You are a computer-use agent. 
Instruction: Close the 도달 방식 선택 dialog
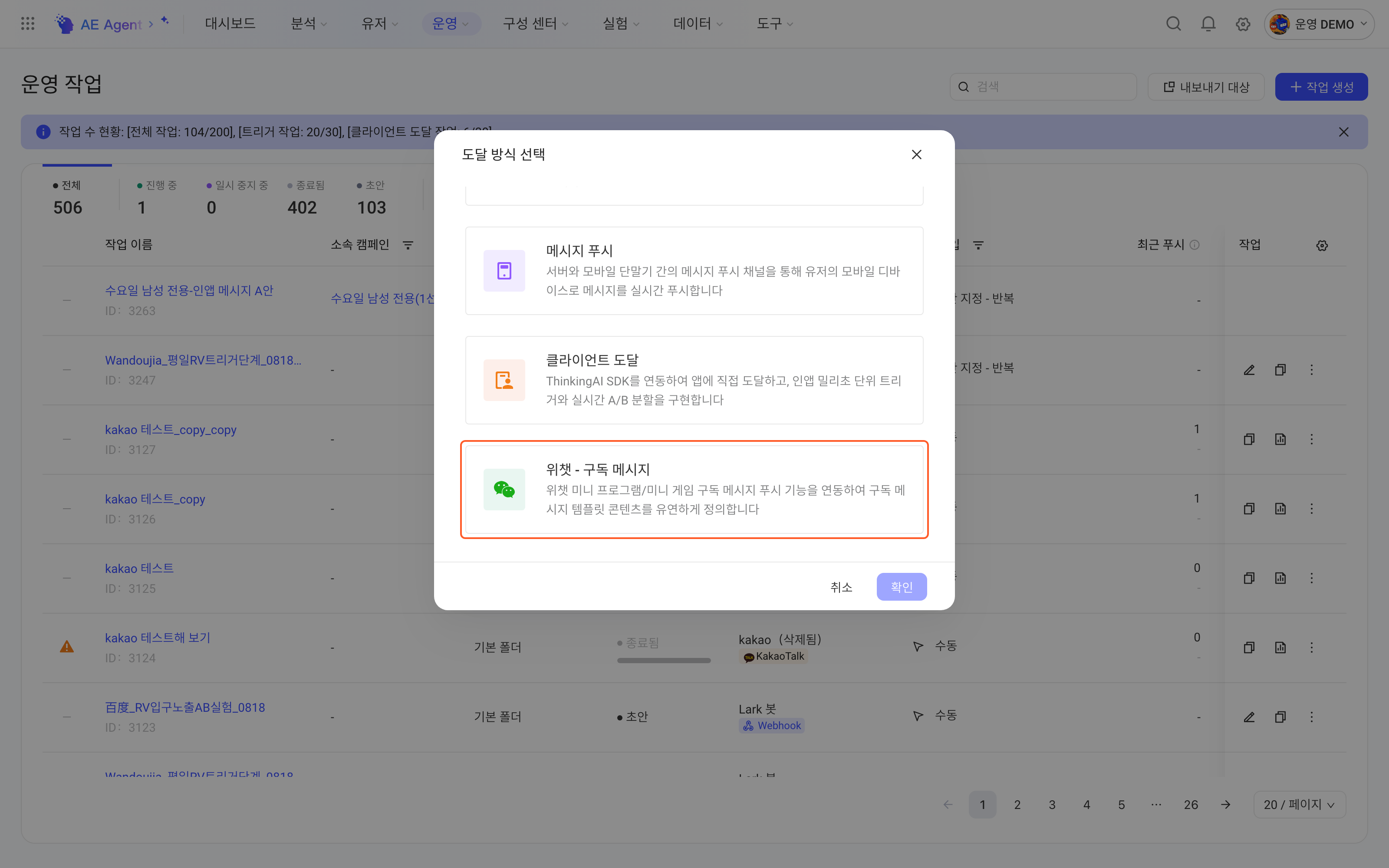(x=917, y=155)
